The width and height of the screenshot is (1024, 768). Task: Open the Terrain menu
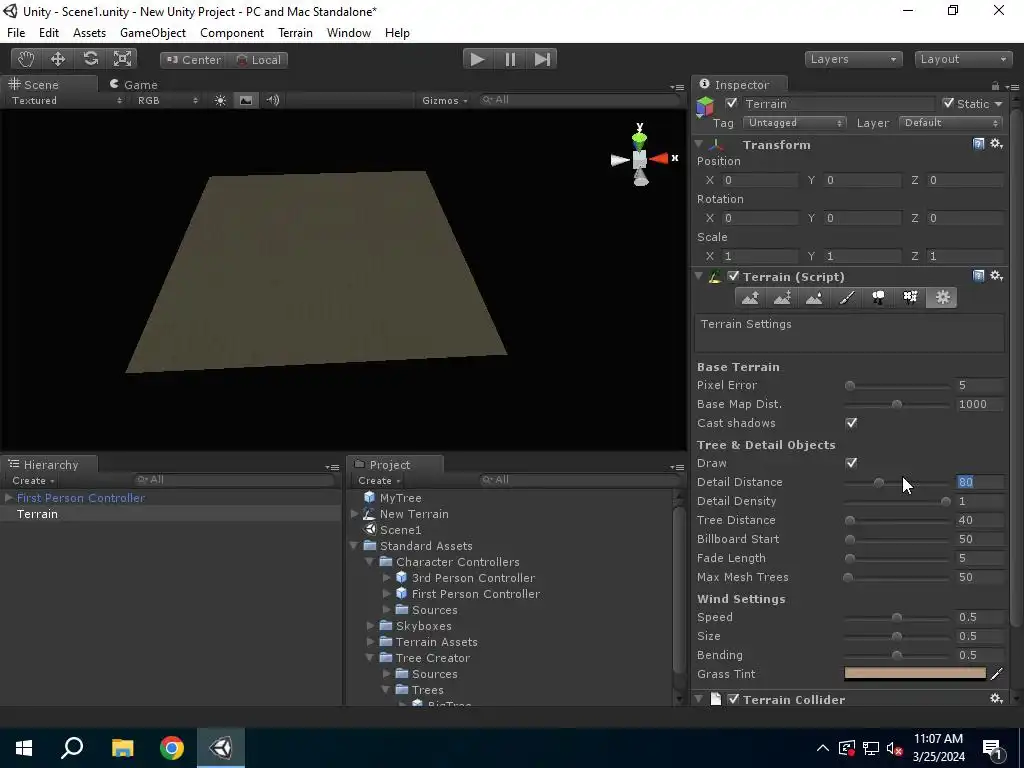(x=295, y=33)
